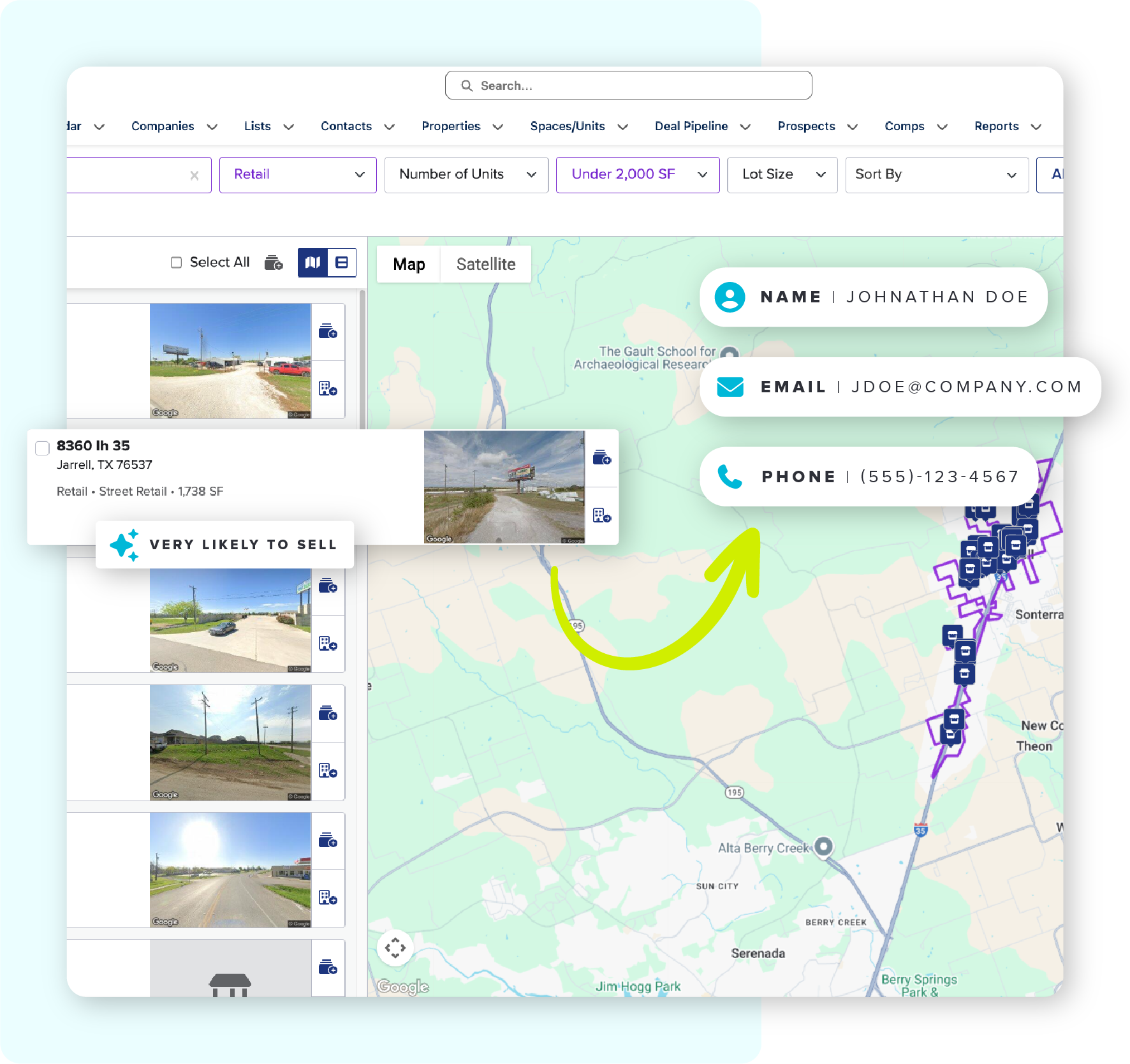This screenshot has width=1130, height=1064.
Task: Click add-to-list icon on 8360 Ih 35 card
Action: (x=601, y=457)
